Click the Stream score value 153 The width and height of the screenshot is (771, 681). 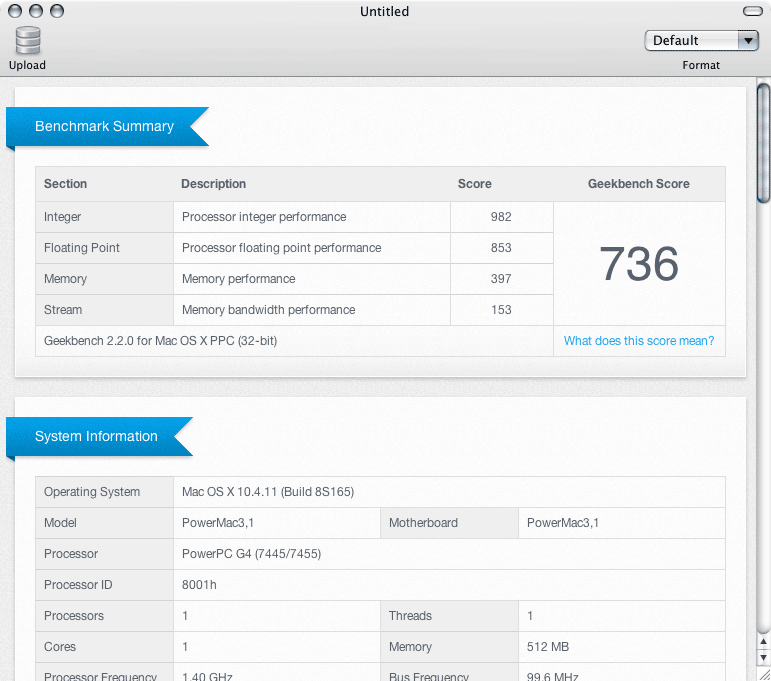[500, 310]
